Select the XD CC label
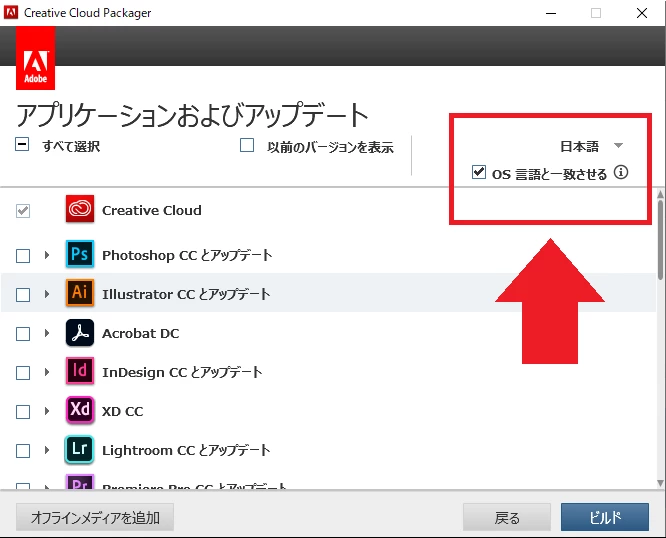The image size is (666, 538). 123,411
